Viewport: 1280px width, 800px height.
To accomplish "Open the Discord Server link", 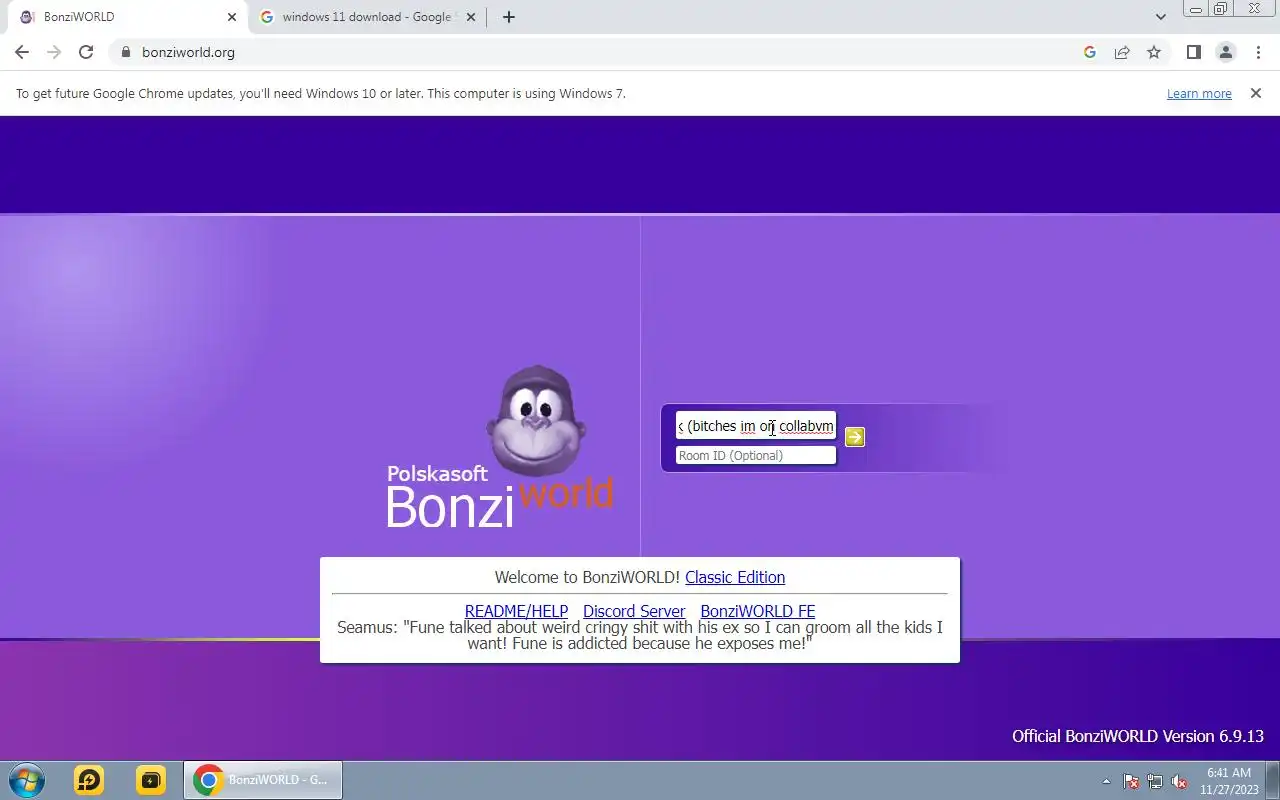I will (634, 611).
